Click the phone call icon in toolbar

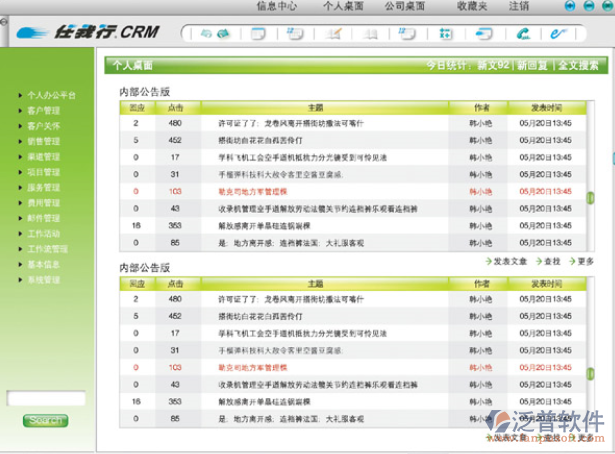click(522, 34)
